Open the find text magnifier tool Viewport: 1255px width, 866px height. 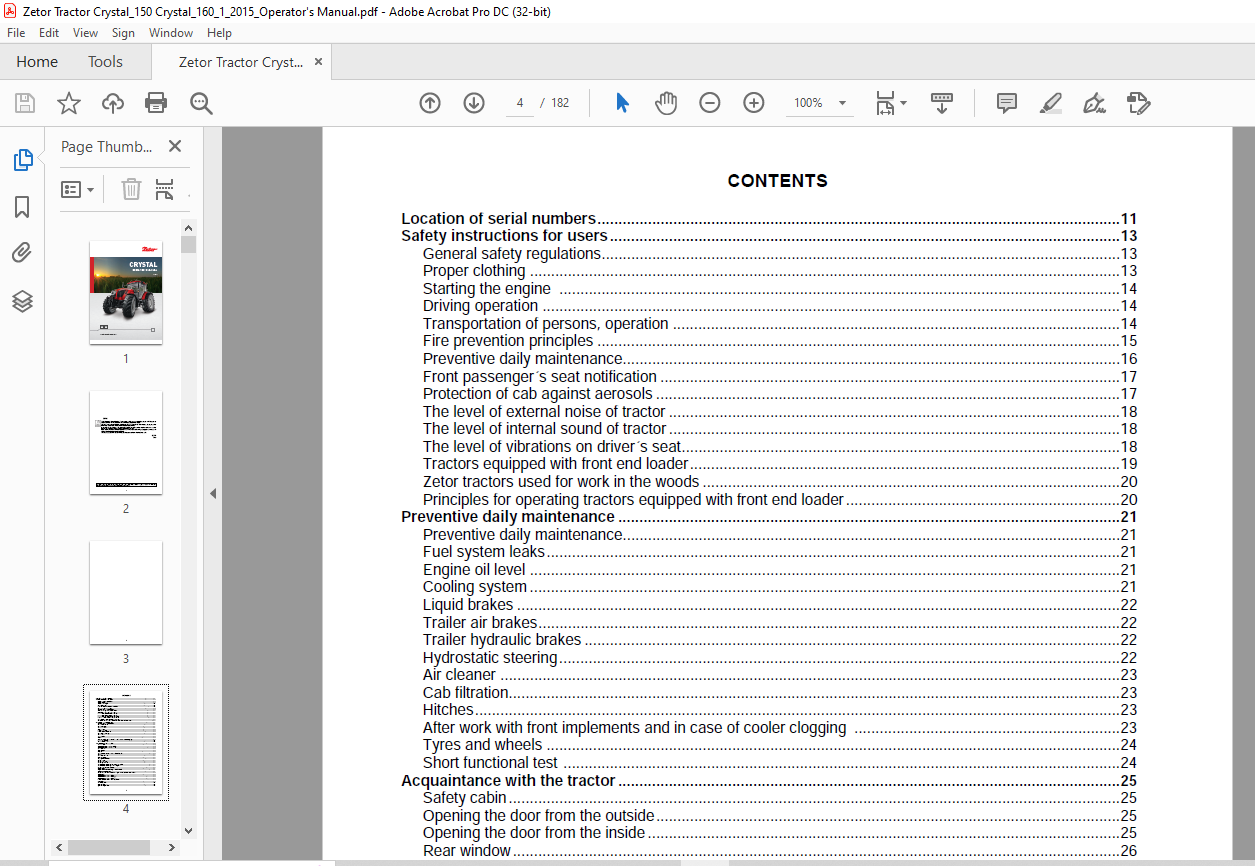[x=201, y=103]
